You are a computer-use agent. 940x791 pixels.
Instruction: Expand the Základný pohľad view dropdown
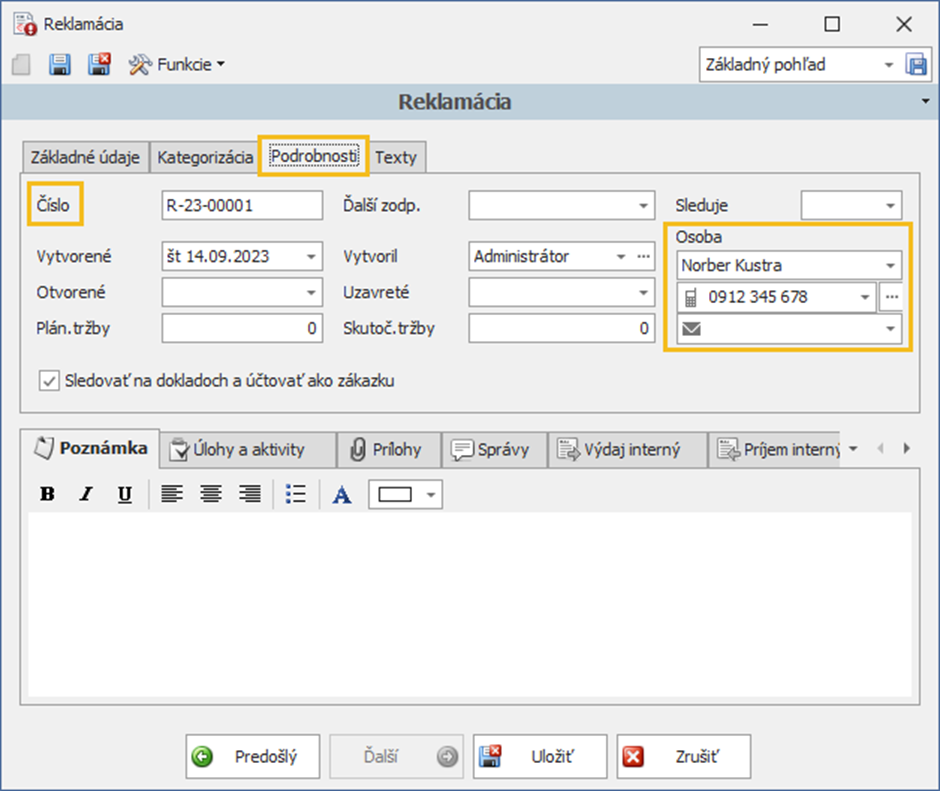click(x=888, y=65)
